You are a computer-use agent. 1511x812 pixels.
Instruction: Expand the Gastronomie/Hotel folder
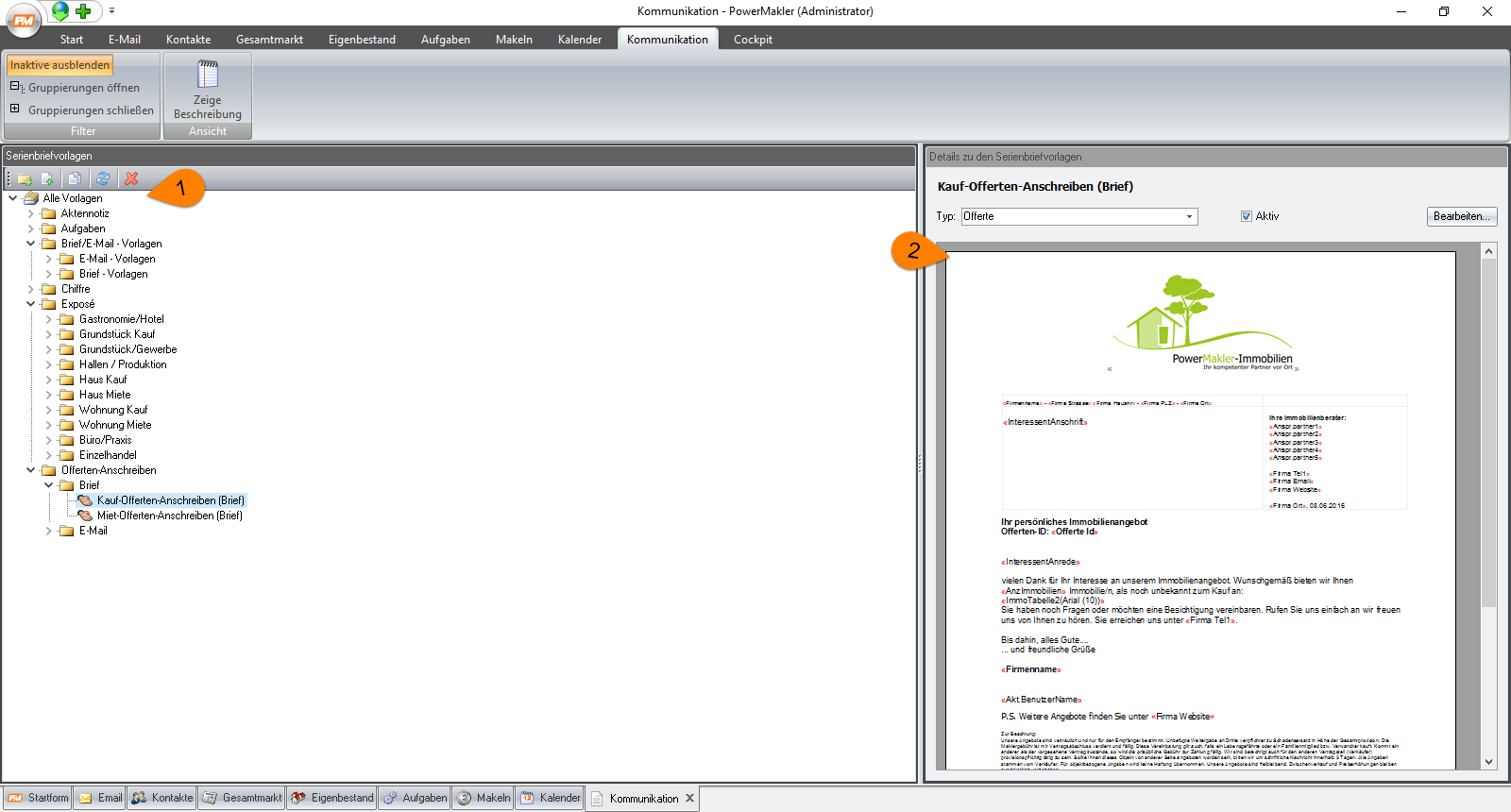pyautogui.click(x=49, y=319)
